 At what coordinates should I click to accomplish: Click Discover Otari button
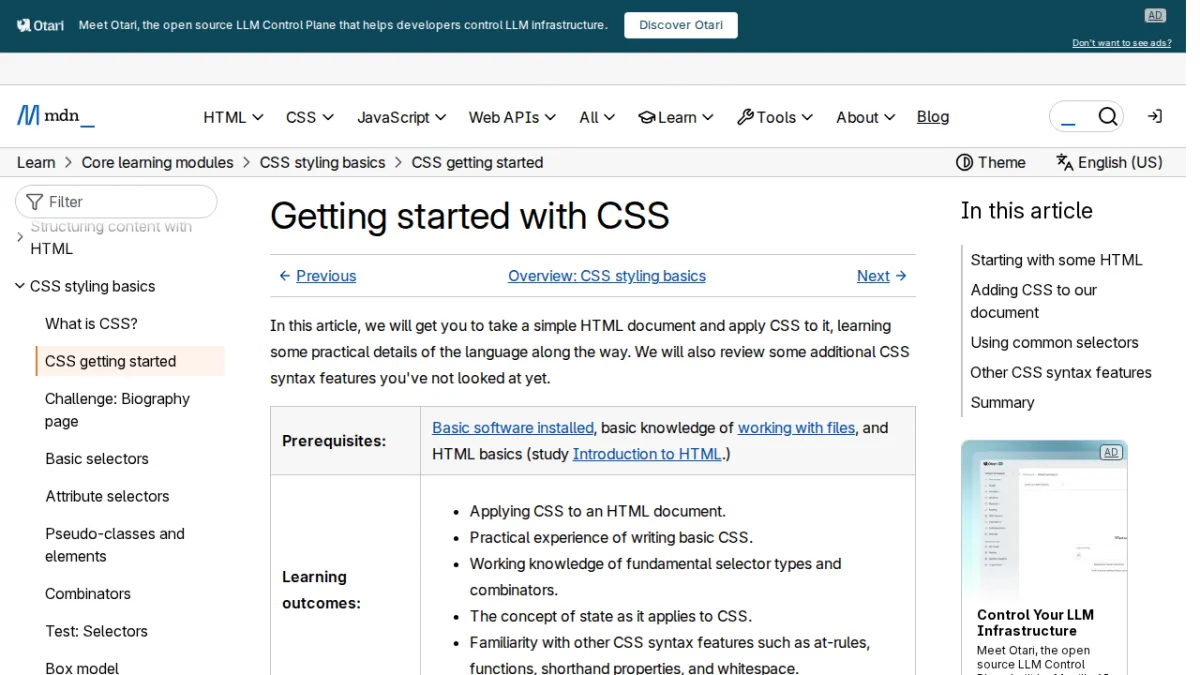click(x=681, y=25)
